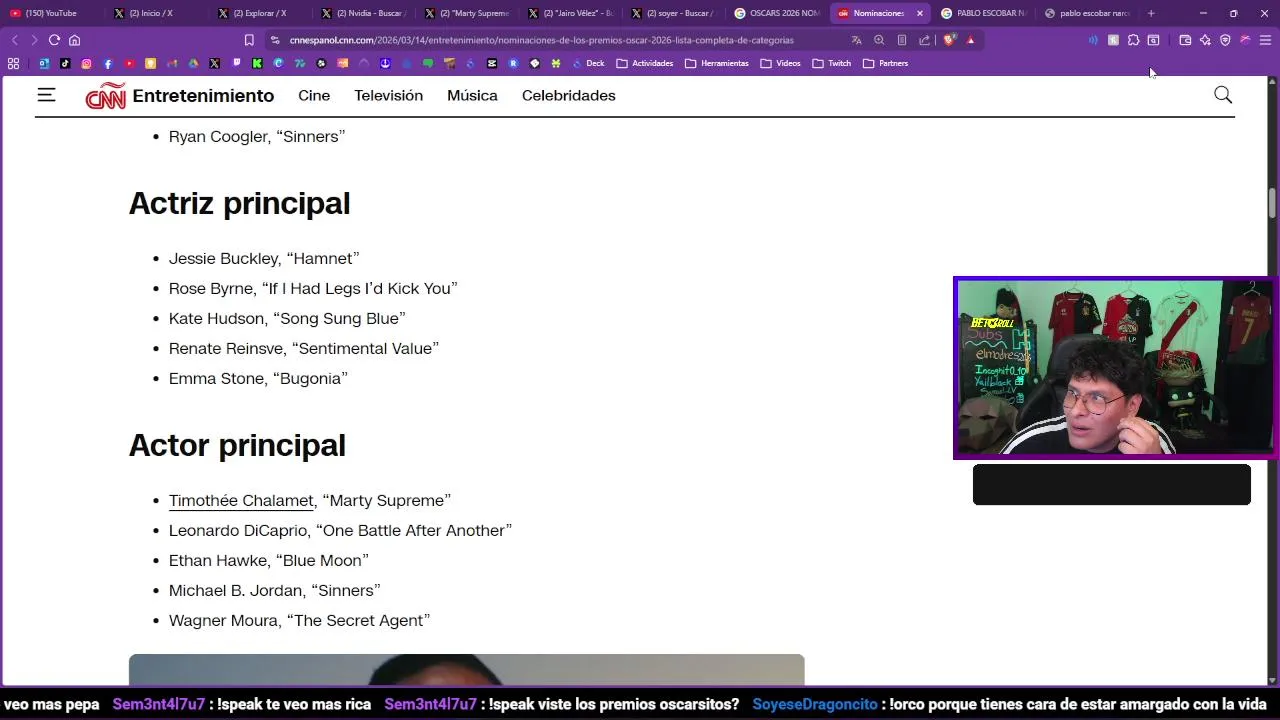Open the CNN hamburger menu
This screenshot has width=1280, height=720.
46,95
